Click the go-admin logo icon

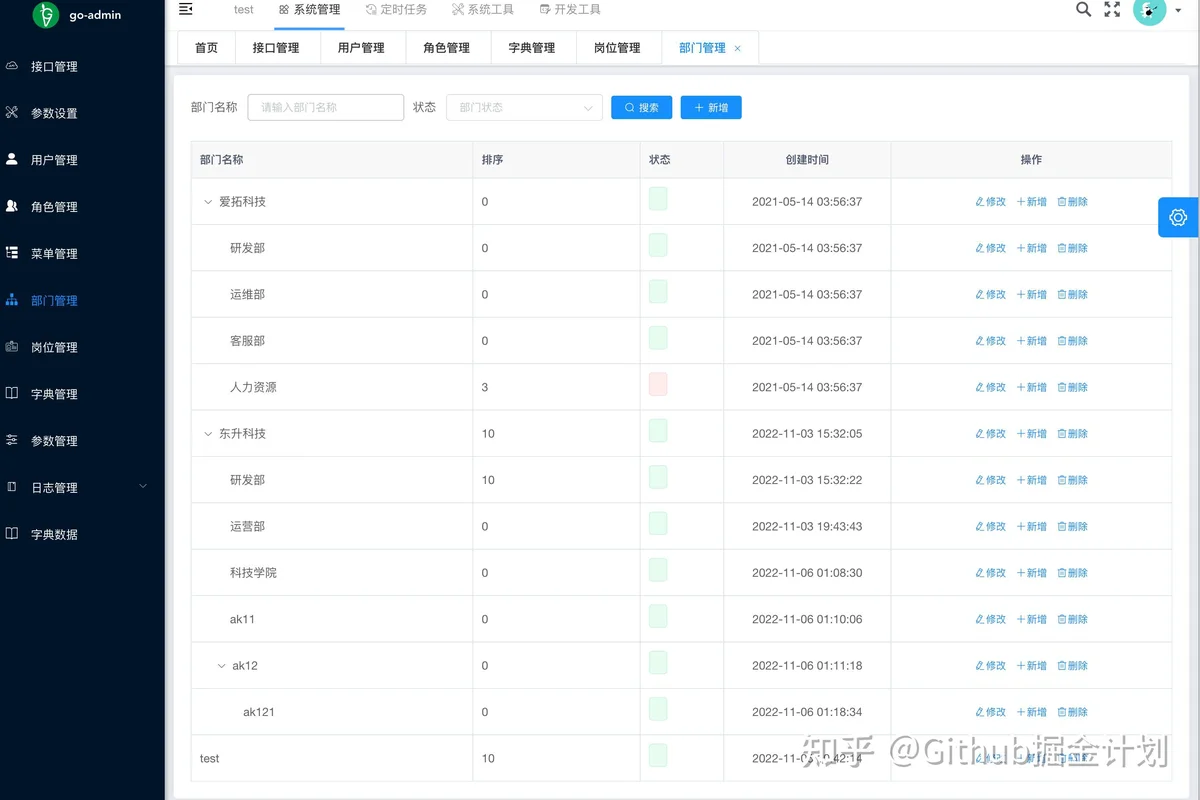(x=46, y=15)
